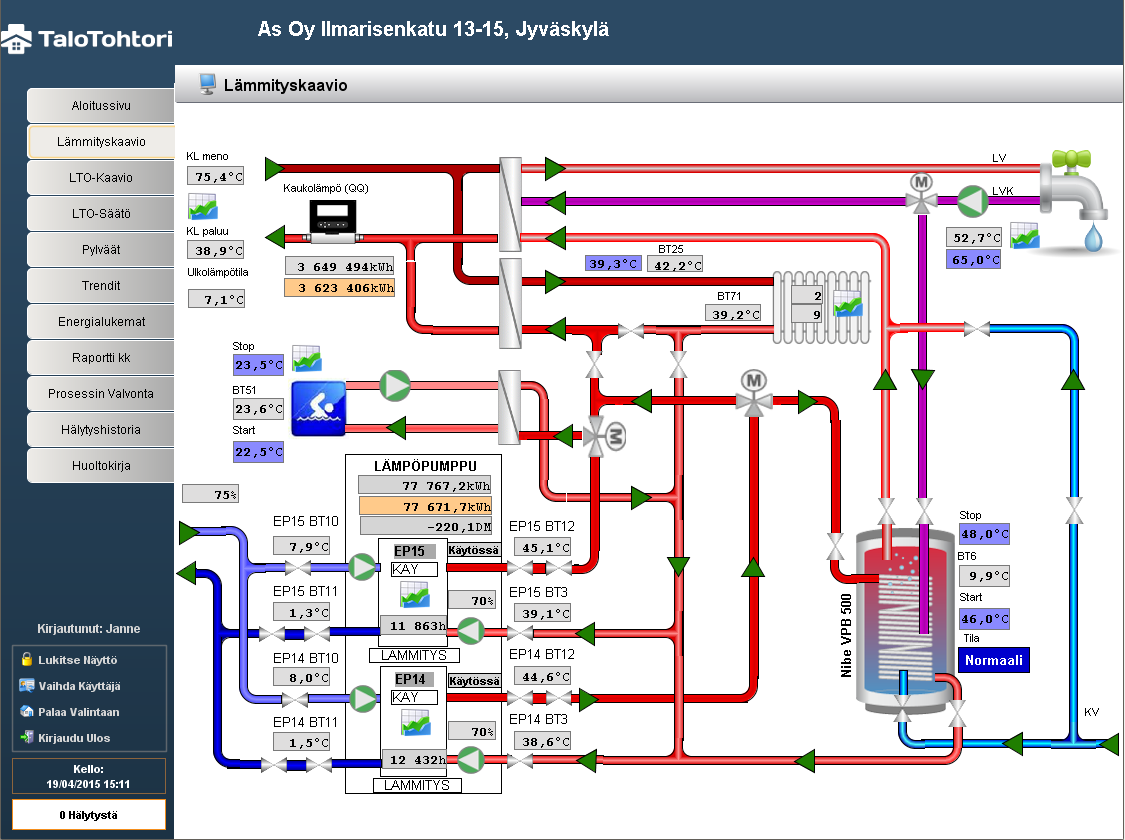Click the EP15 11 863h runtime counter
This screenshot has width=1125, height=840.
point(413,626)
